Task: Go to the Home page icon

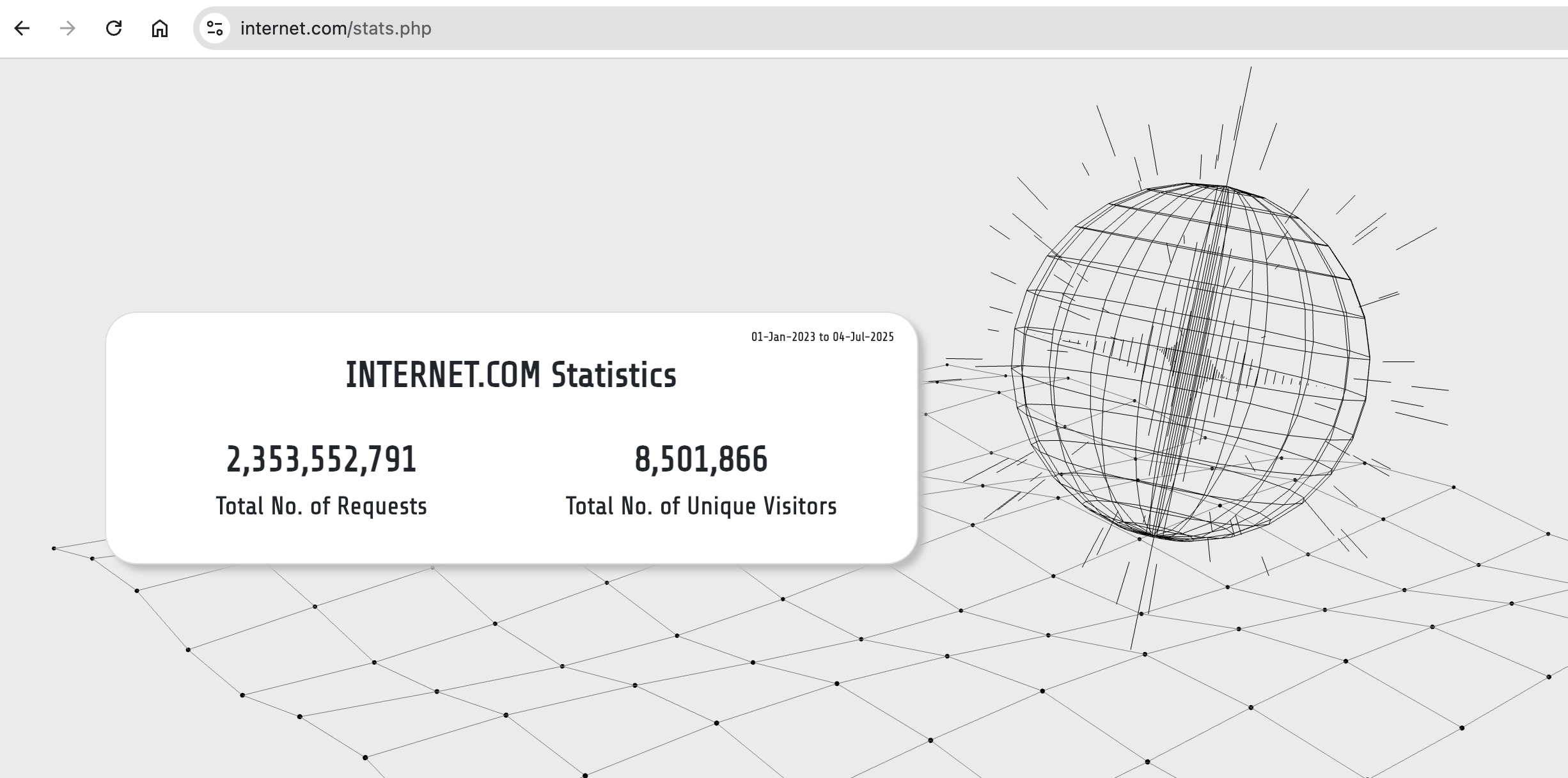Action: [160, 28]
